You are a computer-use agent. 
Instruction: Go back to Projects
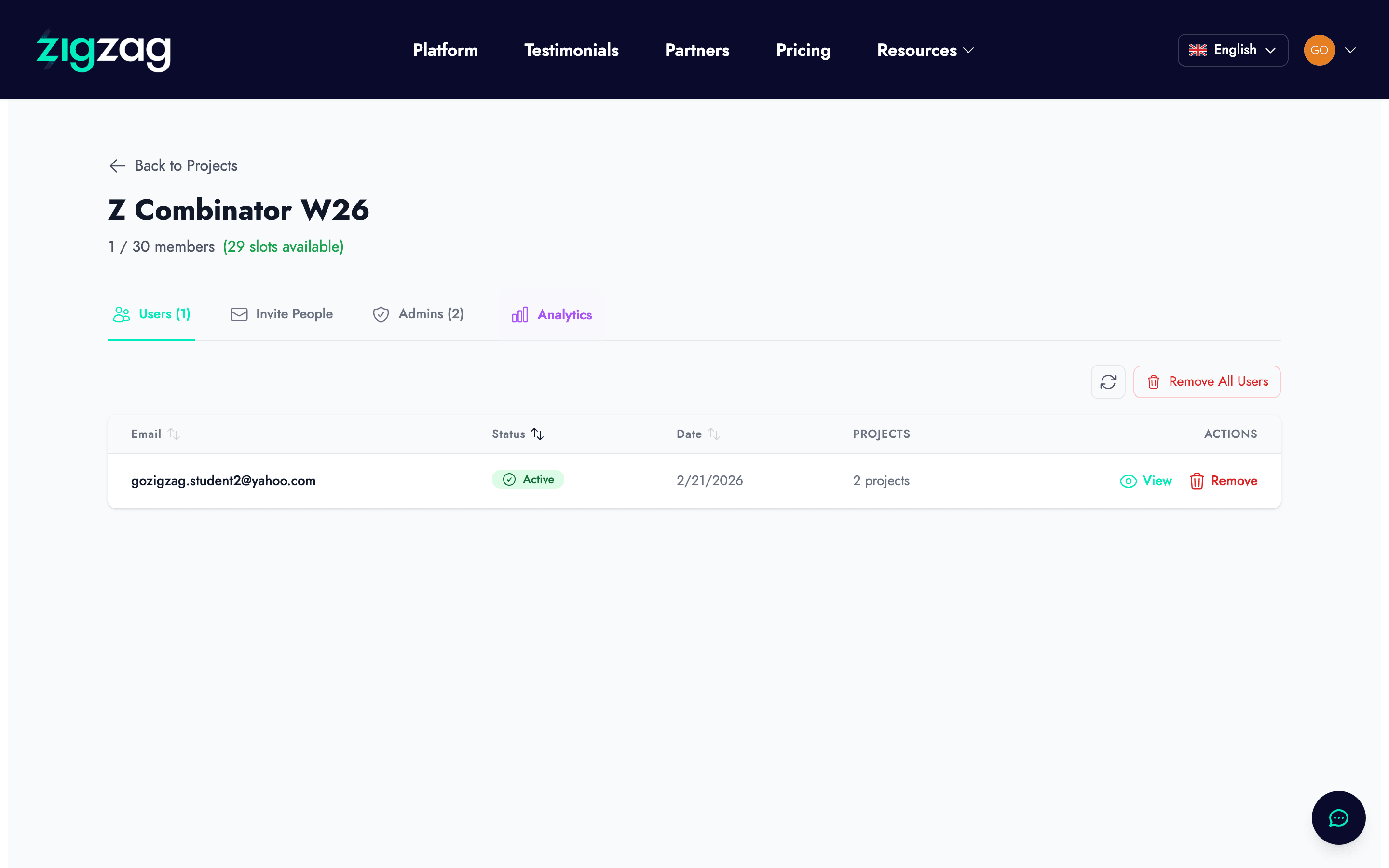pos(173,166)
